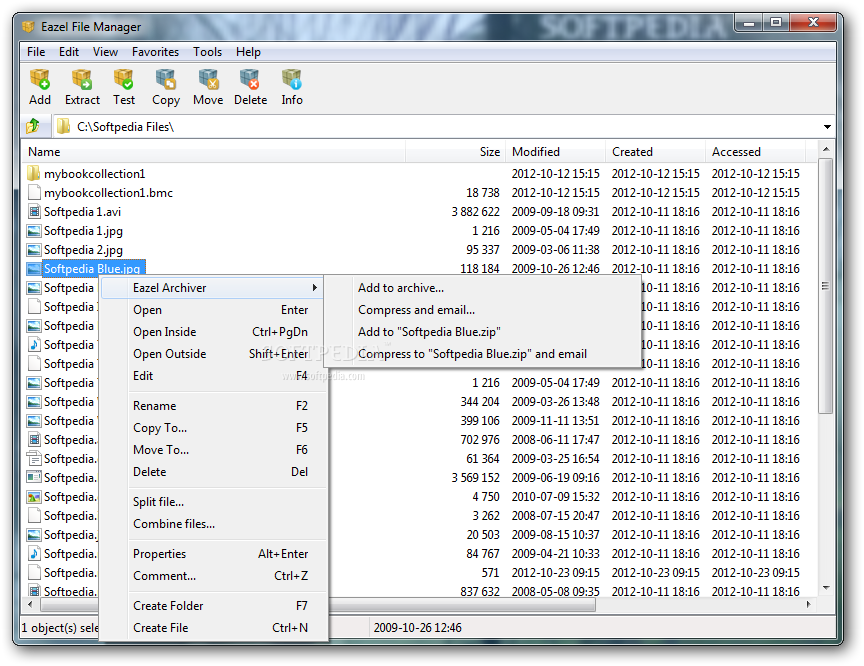This screenshot has width=864, height=666.
Task: Click Eazel File Manager title bar icon
Action: (28, 26)
